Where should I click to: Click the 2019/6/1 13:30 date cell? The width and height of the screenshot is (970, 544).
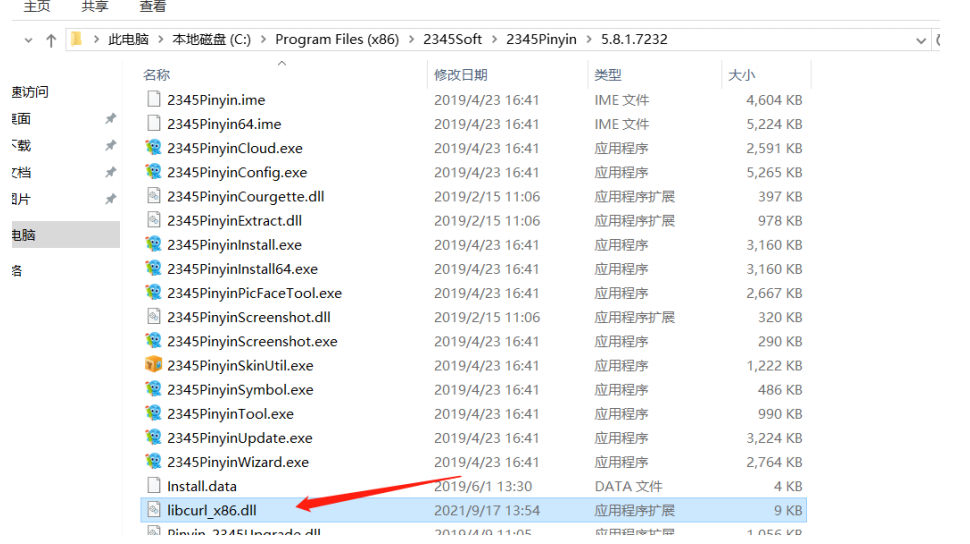pyautogui.click(x=483, y=486)
